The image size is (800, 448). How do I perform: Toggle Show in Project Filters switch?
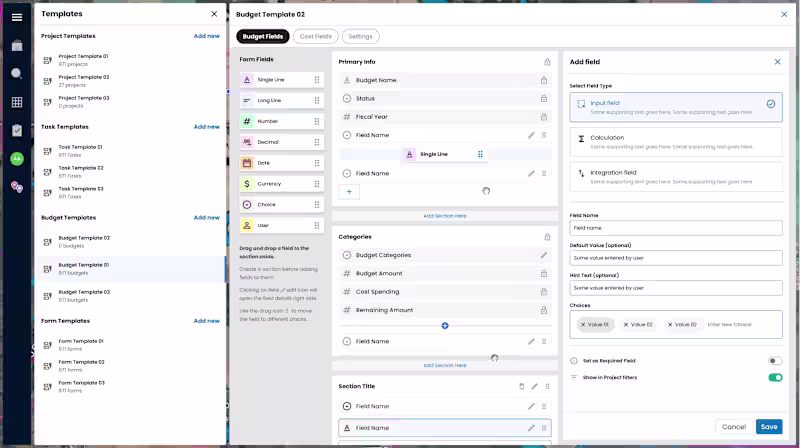pyautogui.click(x=775, y=378)
